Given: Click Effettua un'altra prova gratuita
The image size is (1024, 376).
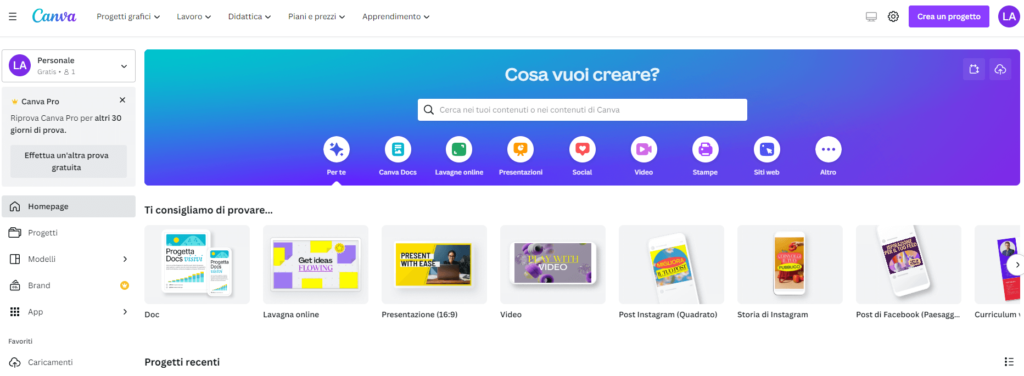Looking at the screenshot, I should 69,161.
